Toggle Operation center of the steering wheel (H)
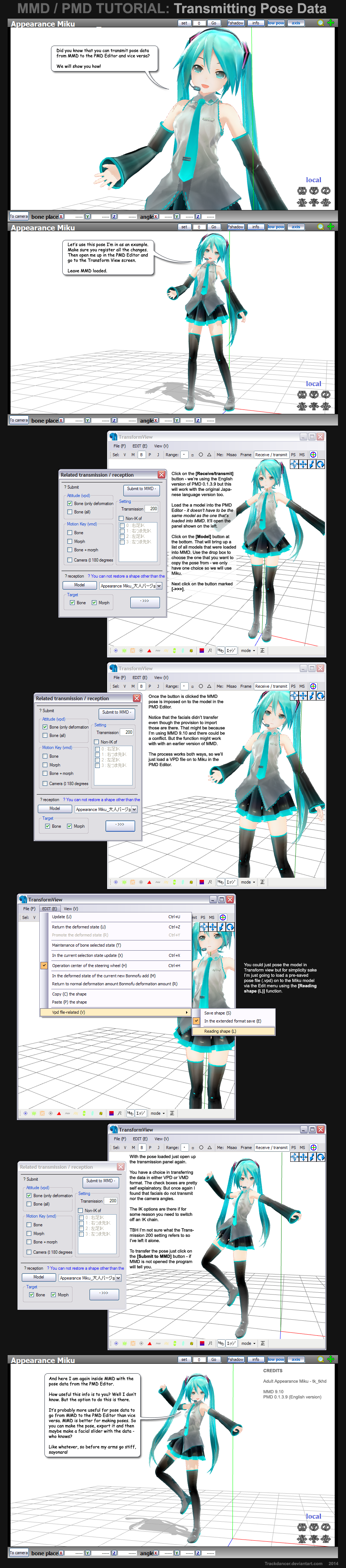346x1568 pixels. pos(115,965)
